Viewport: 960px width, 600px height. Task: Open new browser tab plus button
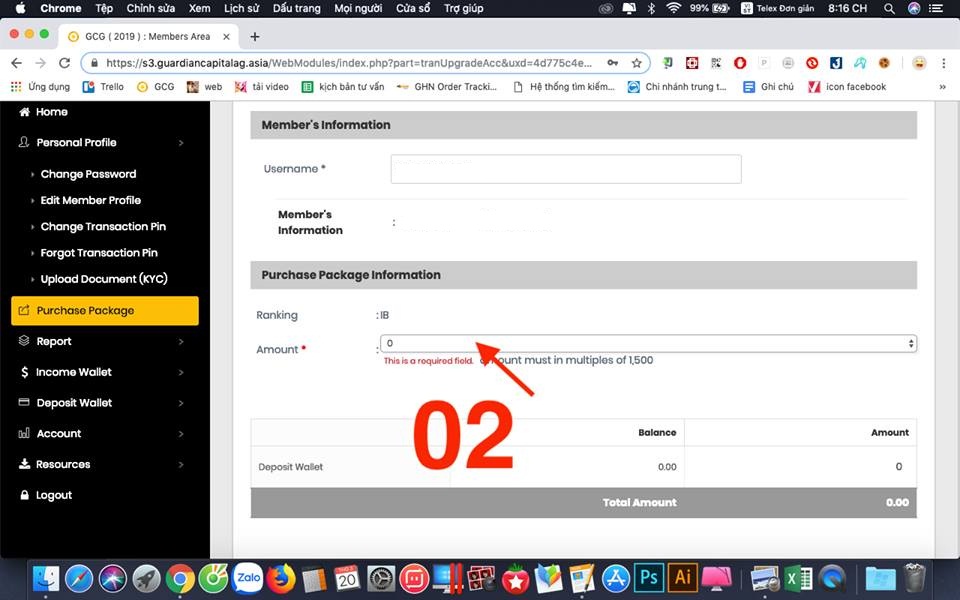pyautogui.click(x=255, y=36)
